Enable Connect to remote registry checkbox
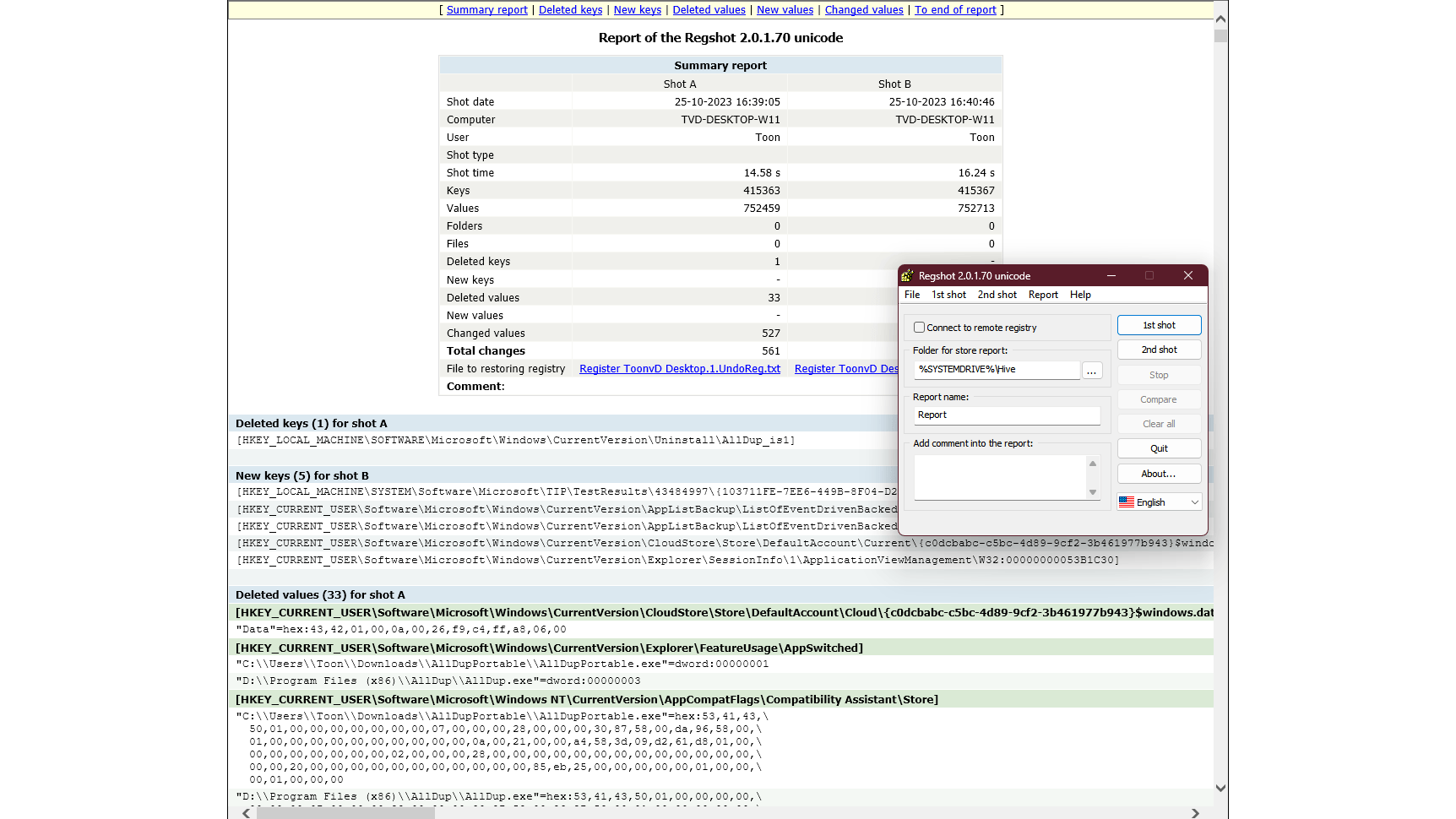This screenshot has height=819, width=1456. 919,328
